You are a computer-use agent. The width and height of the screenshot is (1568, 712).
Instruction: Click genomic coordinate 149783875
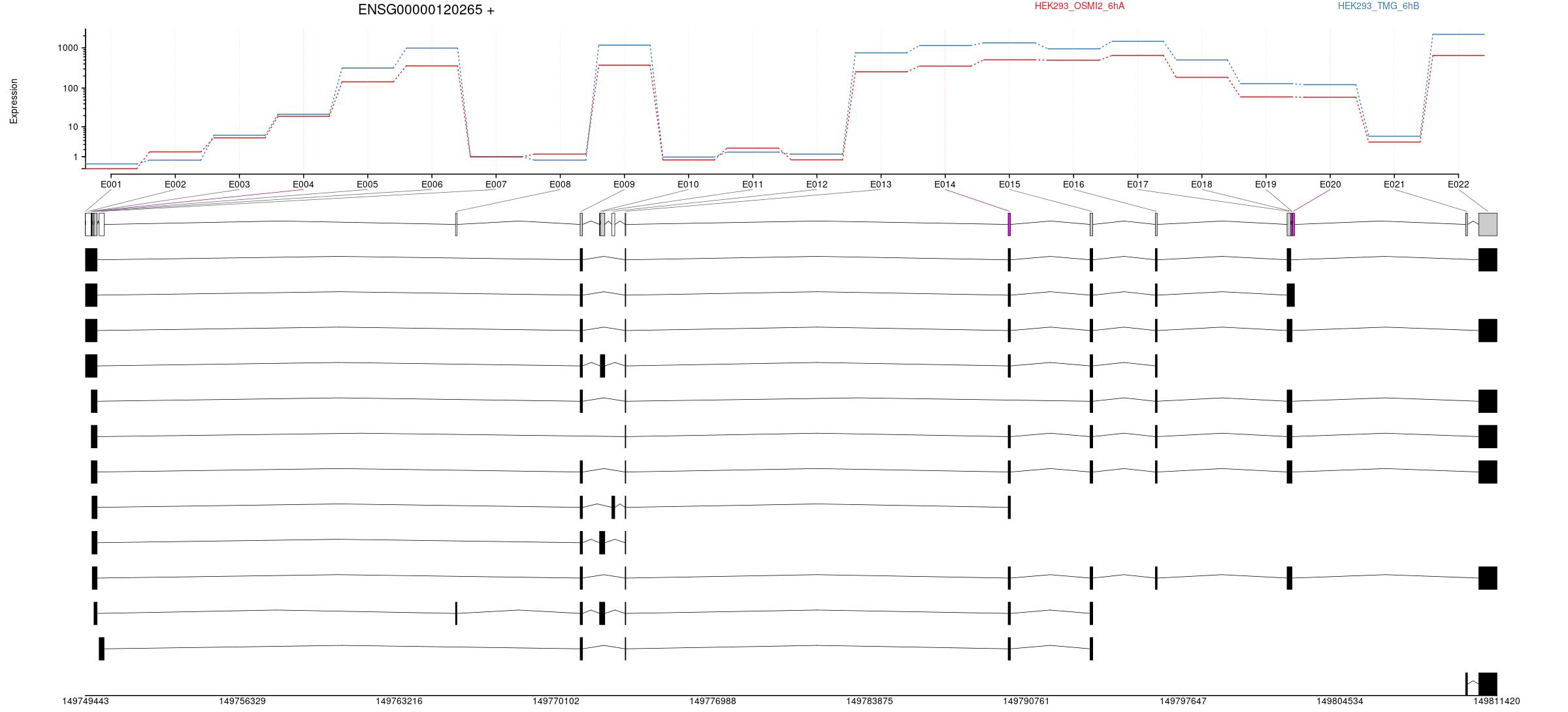(x=870, y=701)
